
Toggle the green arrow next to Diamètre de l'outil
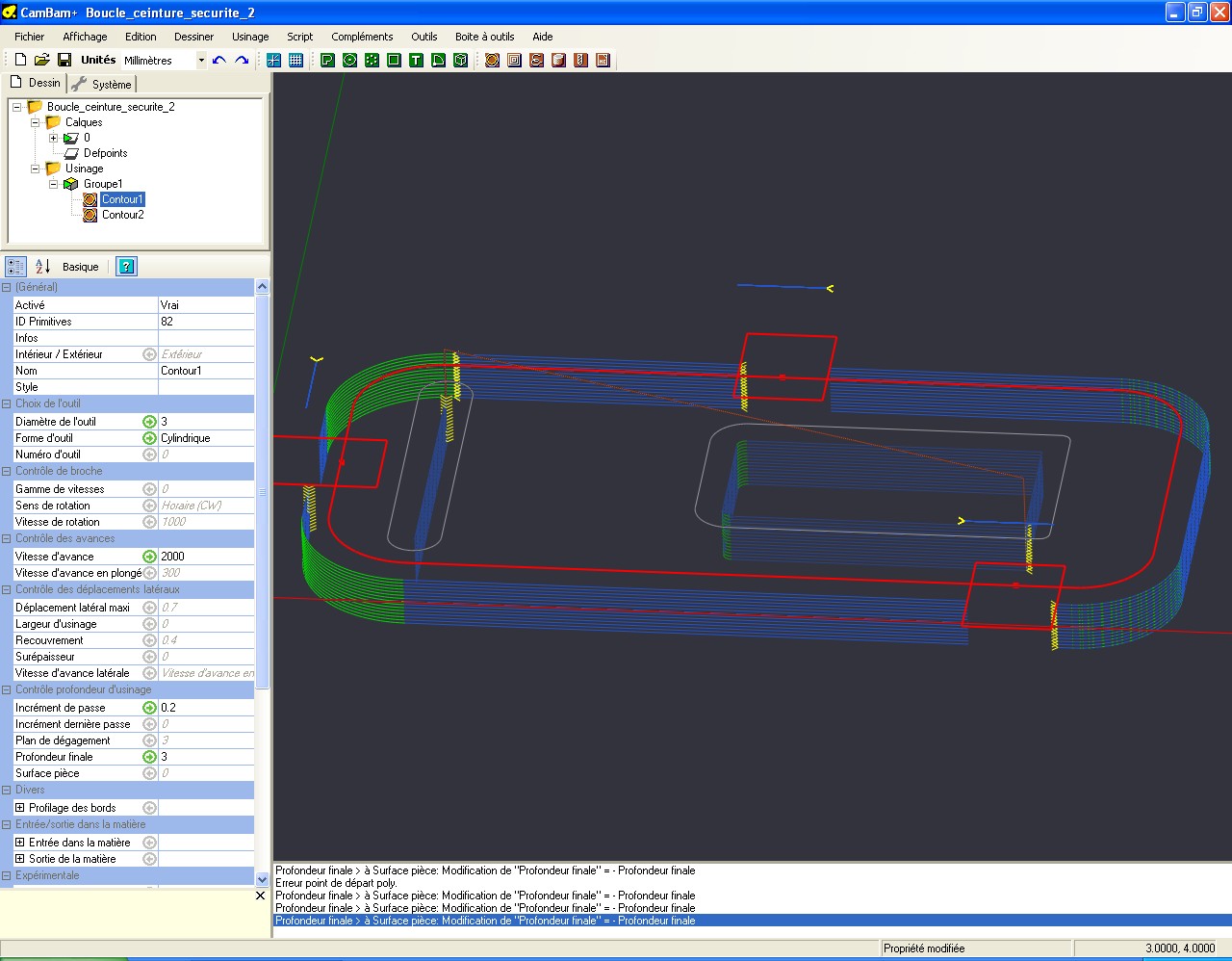point(149,422)
